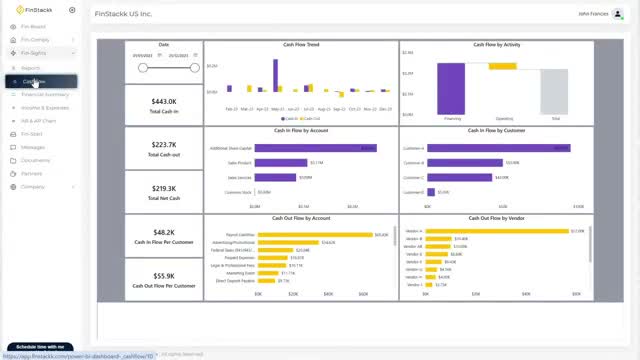Click the right handle of date slider
The image size is (640, 360).
pyautogui.click(x=195, y=68)
